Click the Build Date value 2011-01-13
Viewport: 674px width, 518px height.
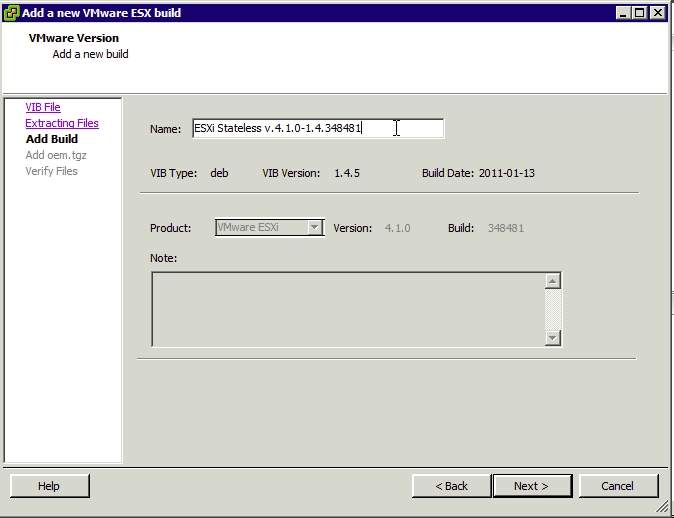tap(507, 173)
